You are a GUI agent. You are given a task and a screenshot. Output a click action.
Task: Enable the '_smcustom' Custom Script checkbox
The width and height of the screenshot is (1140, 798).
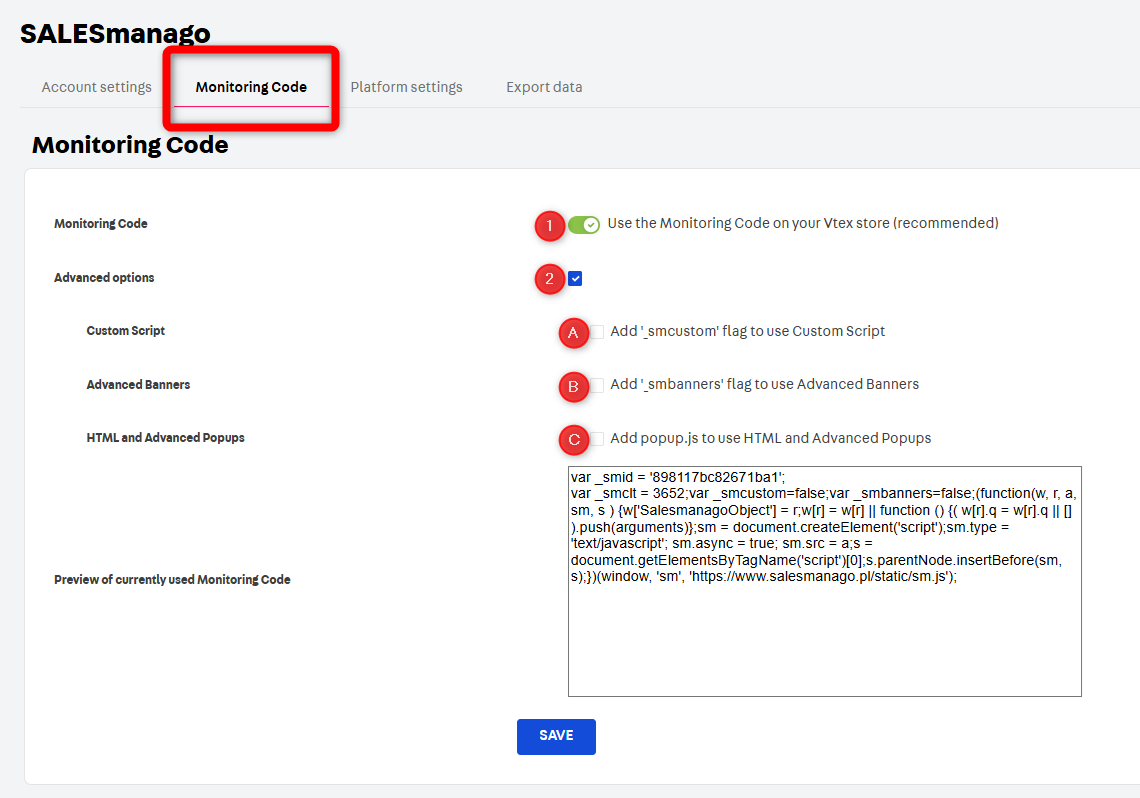tap(597, 332)
